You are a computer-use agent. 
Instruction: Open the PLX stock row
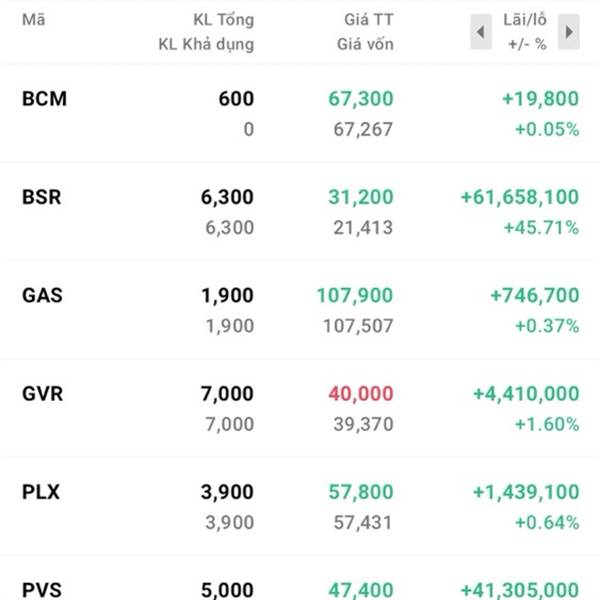click(x=40, y=491)
